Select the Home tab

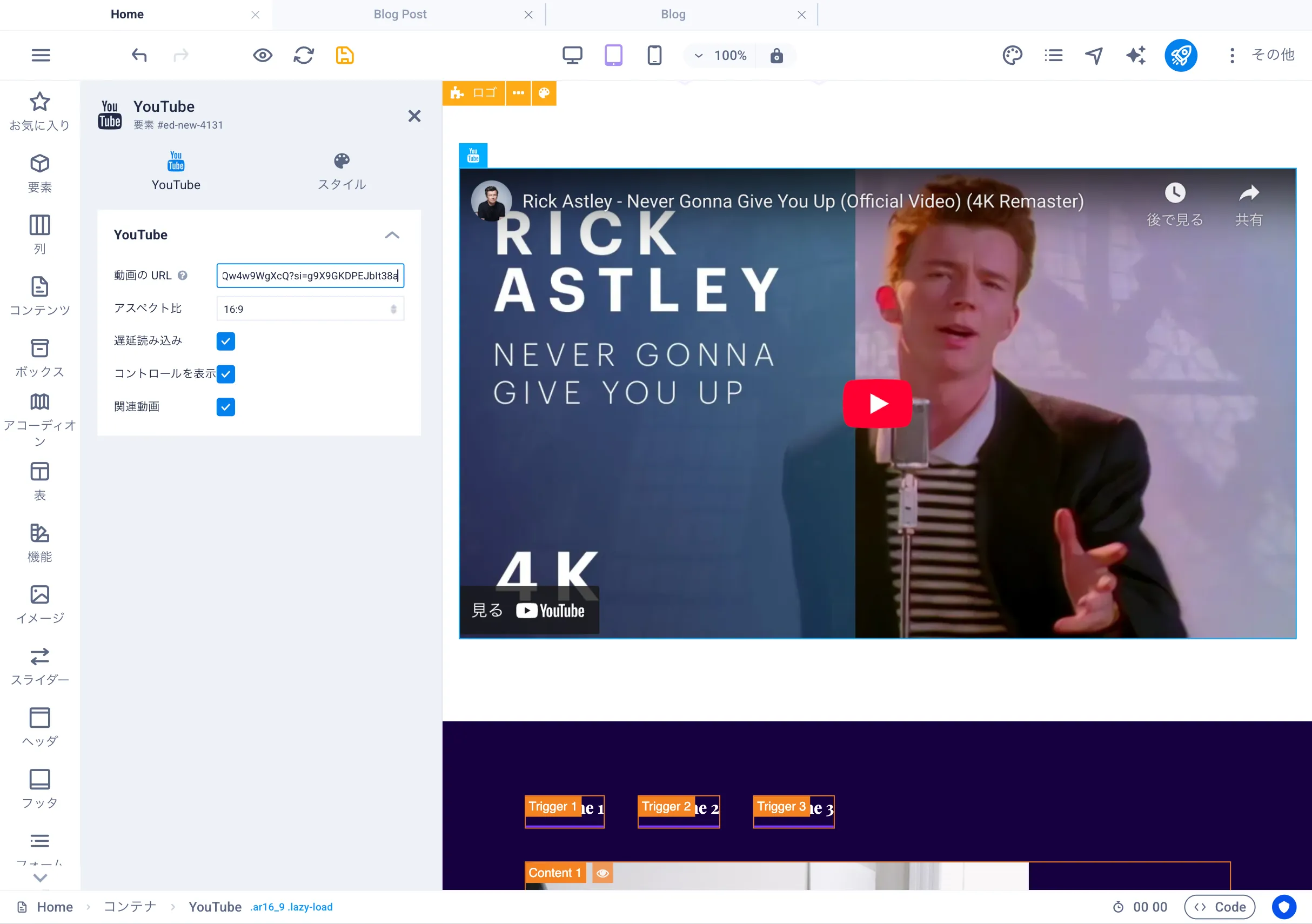pyautogui.click(x=127, y=14)
